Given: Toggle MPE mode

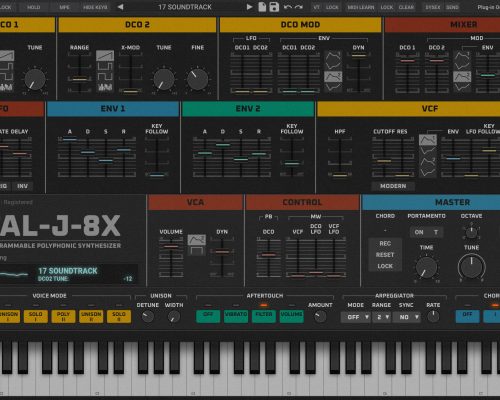Looking at the screenshot, I should click(64, 7).
